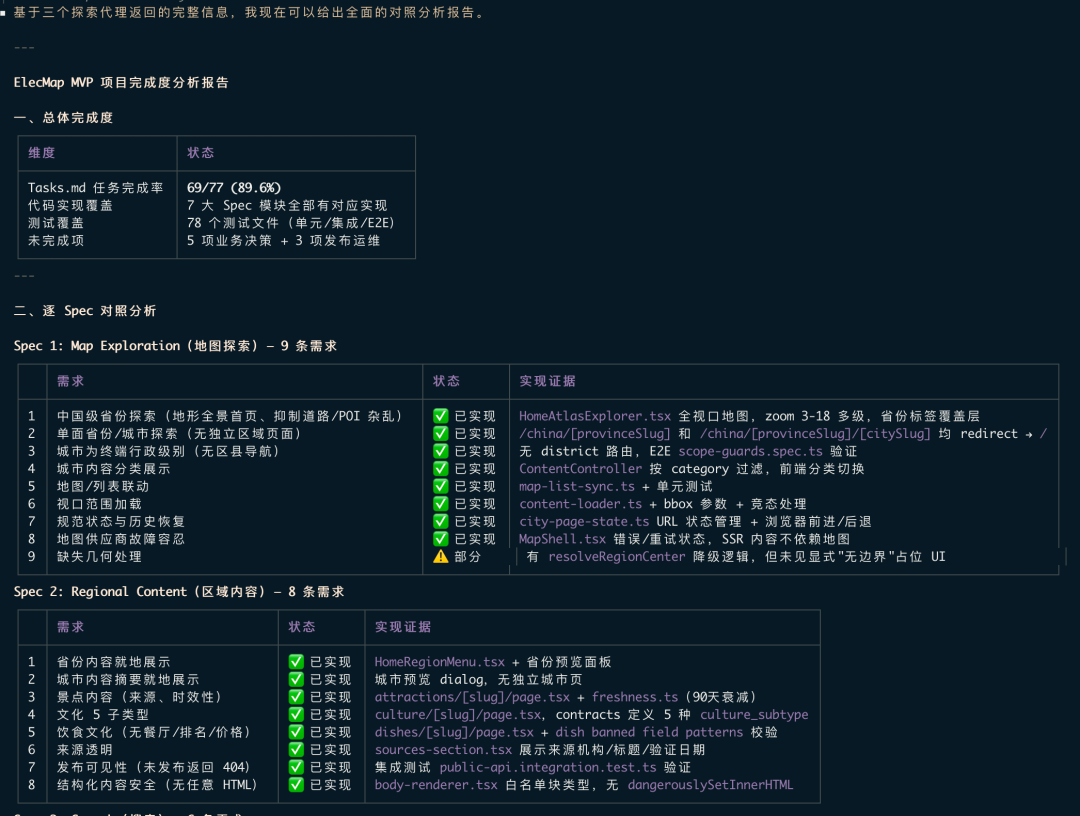Click green check icon in 饮食文化 row
This screenshot has height=816, width=1080.
point(296,732)
